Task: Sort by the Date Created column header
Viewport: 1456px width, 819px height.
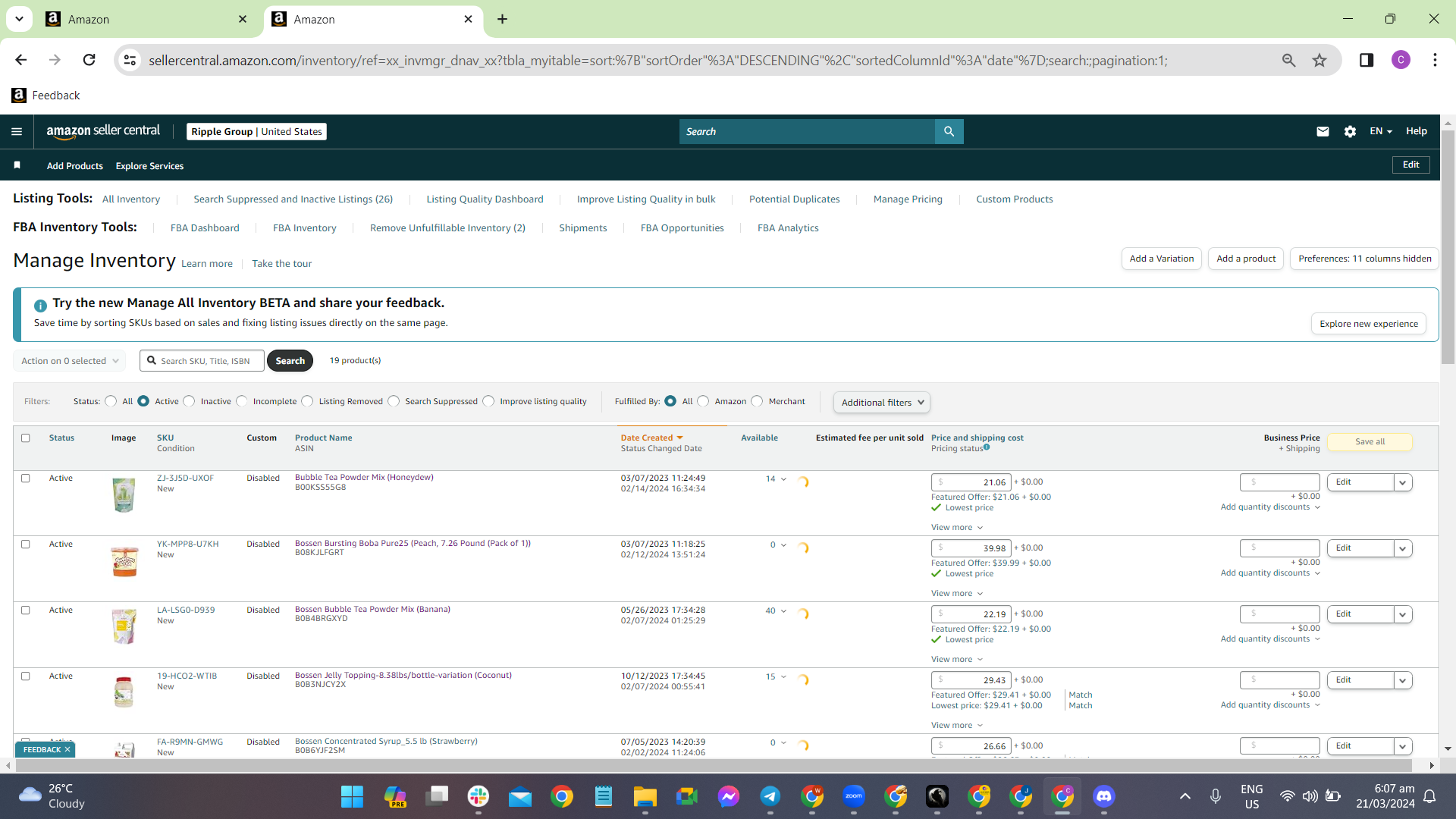Action: coord(651,438)
